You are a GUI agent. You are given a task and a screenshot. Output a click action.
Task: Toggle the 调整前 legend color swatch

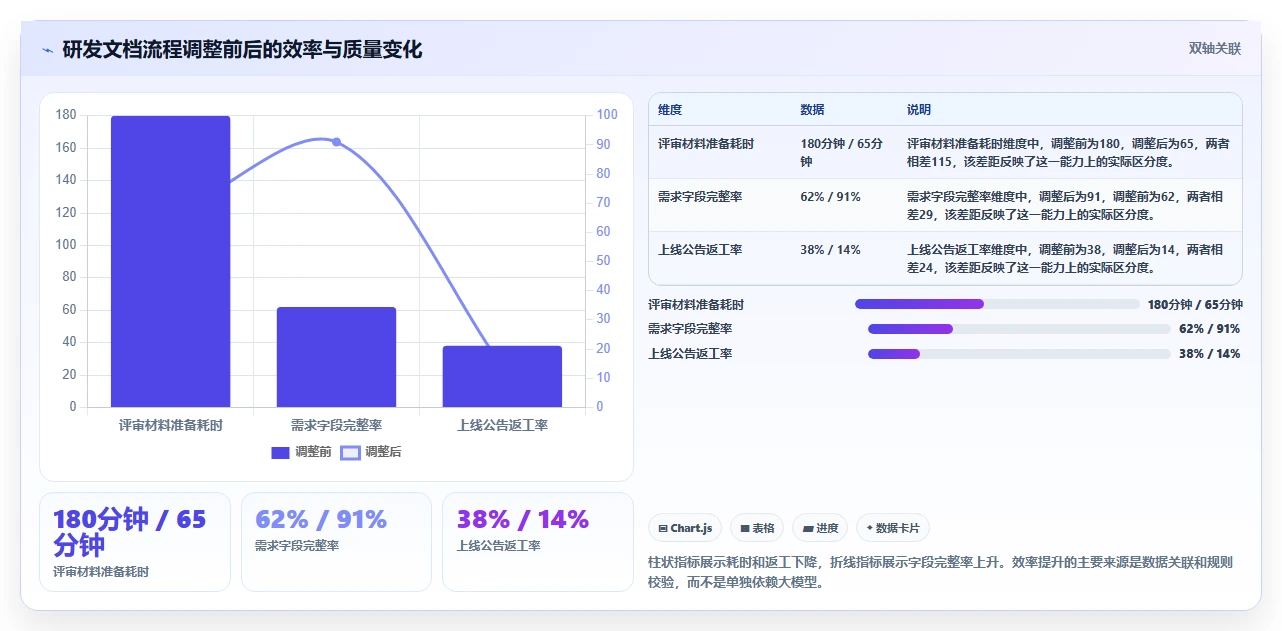[280, 452]
